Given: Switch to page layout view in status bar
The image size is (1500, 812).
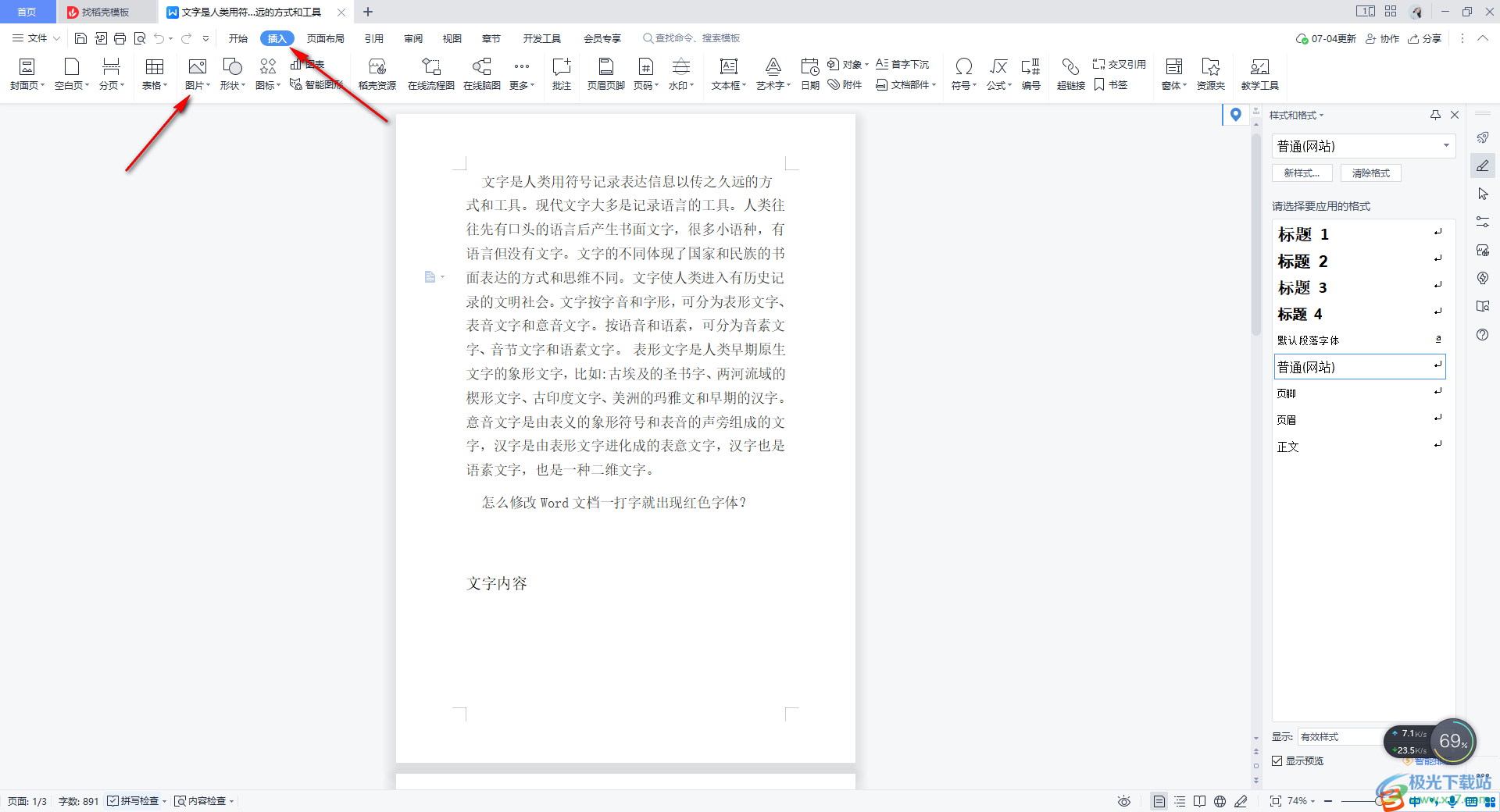Looking at the screenshot, I should coord(1159,801).
